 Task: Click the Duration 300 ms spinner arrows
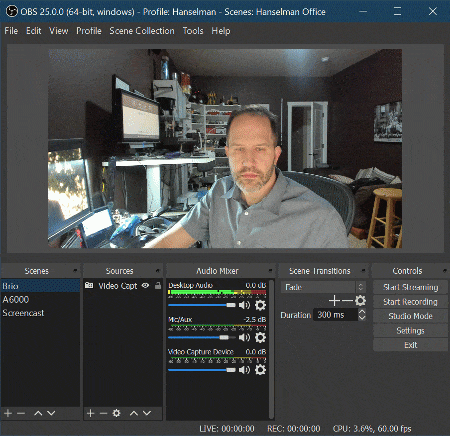tap(362, 315)
